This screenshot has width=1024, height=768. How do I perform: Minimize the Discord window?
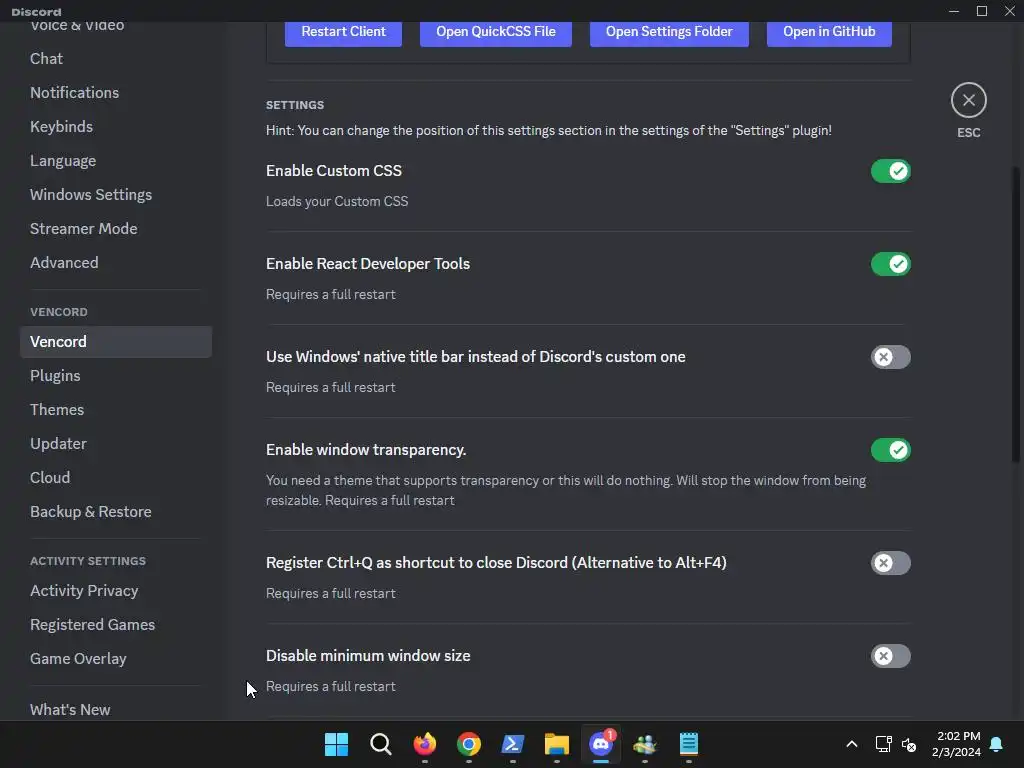pyautogui.click(x=953, y=11)
